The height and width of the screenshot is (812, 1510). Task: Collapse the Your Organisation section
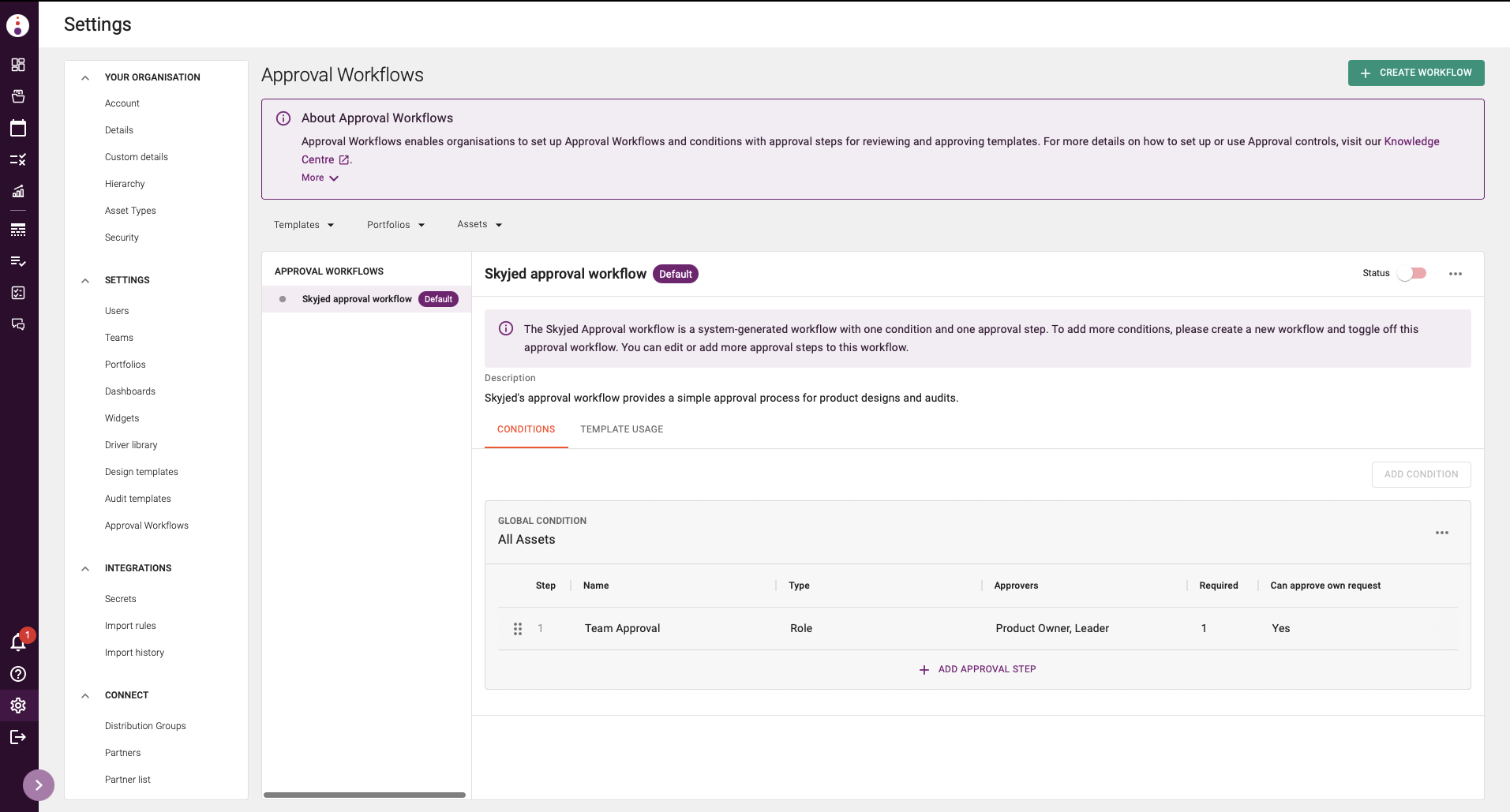[x=85, y=77]
